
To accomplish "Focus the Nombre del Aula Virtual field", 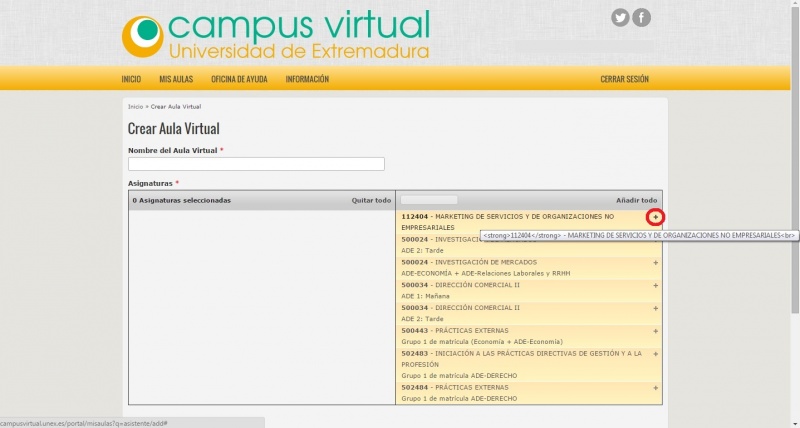I will (x=256, y=164).
